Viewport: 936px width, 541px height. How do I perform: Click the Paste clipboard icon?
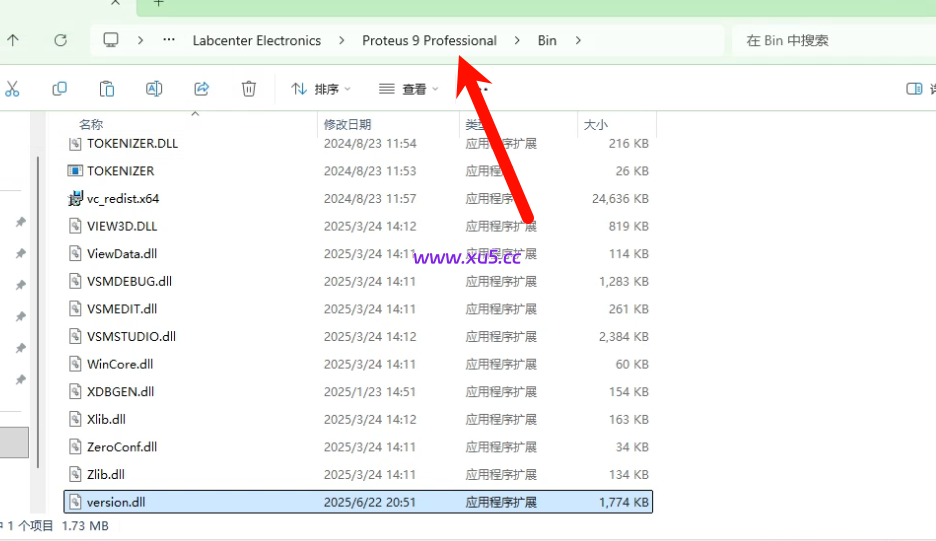[x=107, y=89]
